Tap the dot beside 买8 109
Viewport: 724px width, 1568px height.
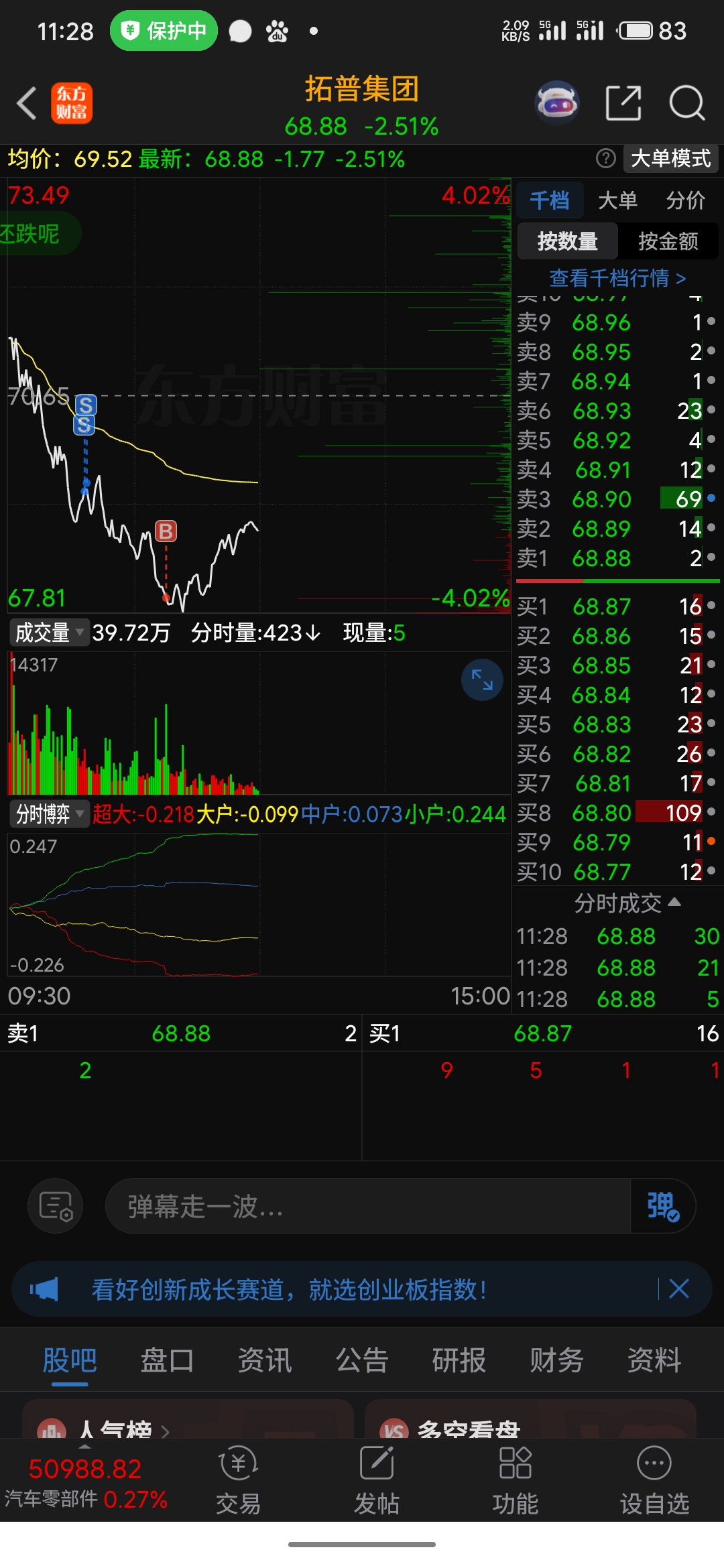[711, 811]
